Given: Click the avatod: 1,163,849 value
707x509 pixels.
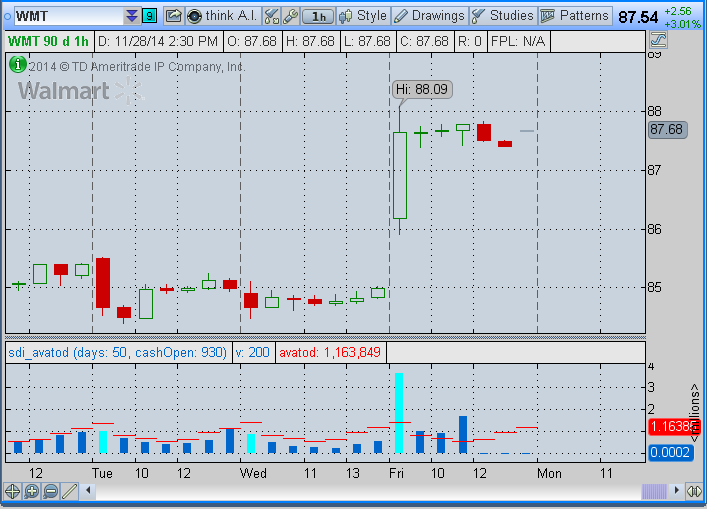Looking at the screenshot, I should 330,352.
